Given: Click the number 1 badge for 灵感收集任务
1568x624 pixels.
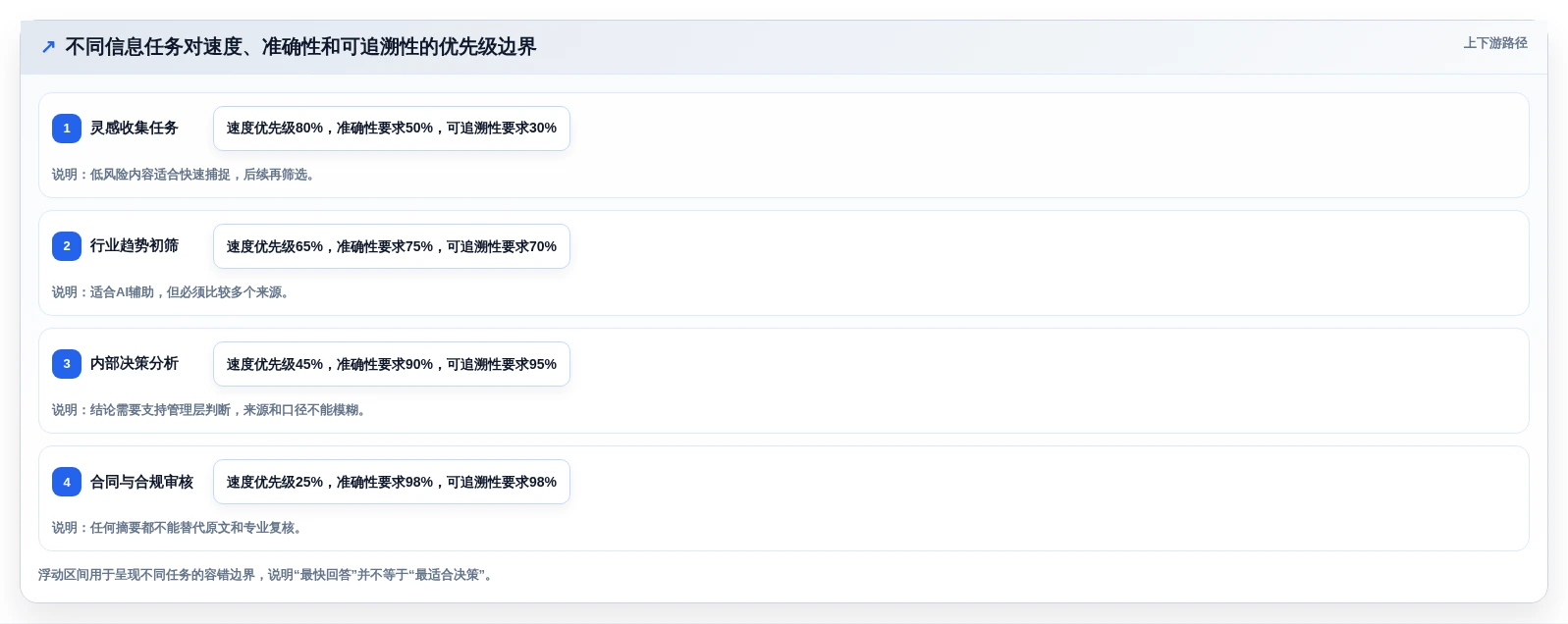Looking at the screenshot, I should click(x=67, y=129).
